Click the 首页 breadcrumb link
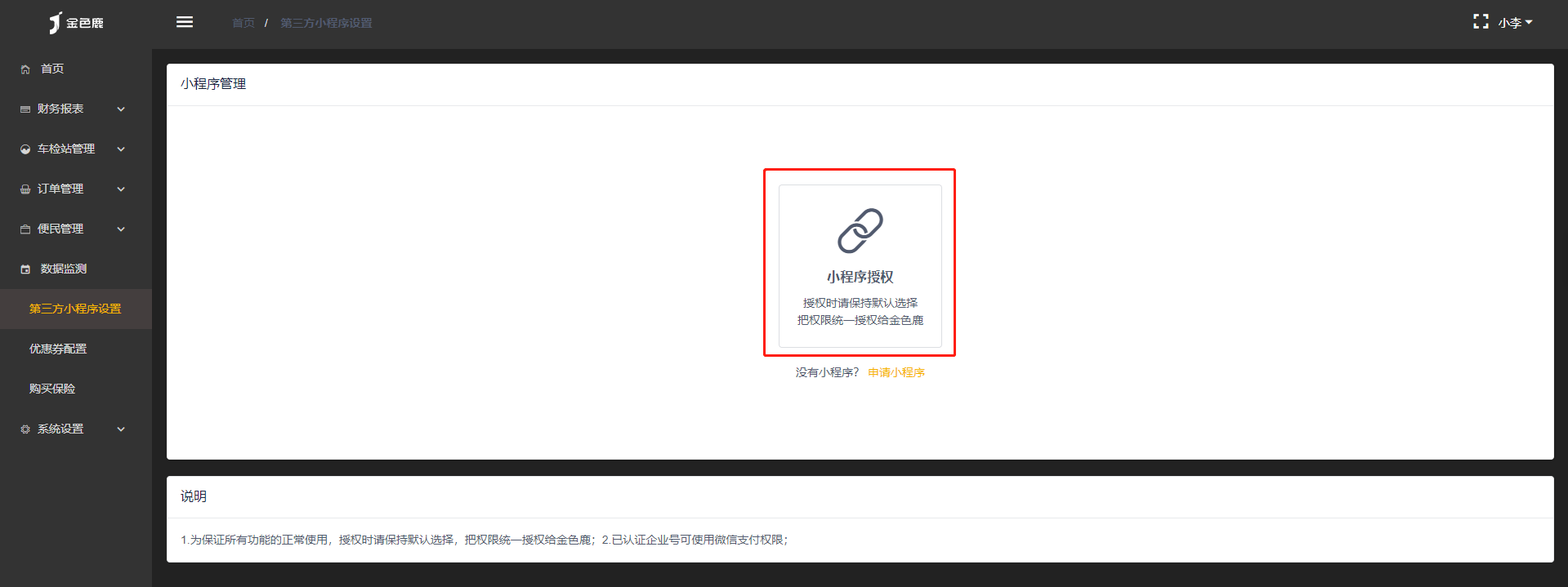Image resolution: width=1568 pixels, height=587 pixels. click(243, 23)
